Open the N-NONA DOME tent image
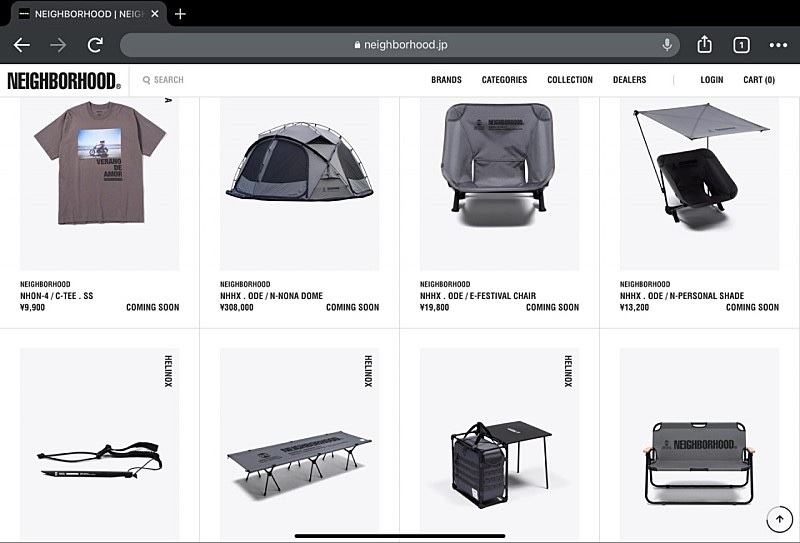 coord(299,184)
